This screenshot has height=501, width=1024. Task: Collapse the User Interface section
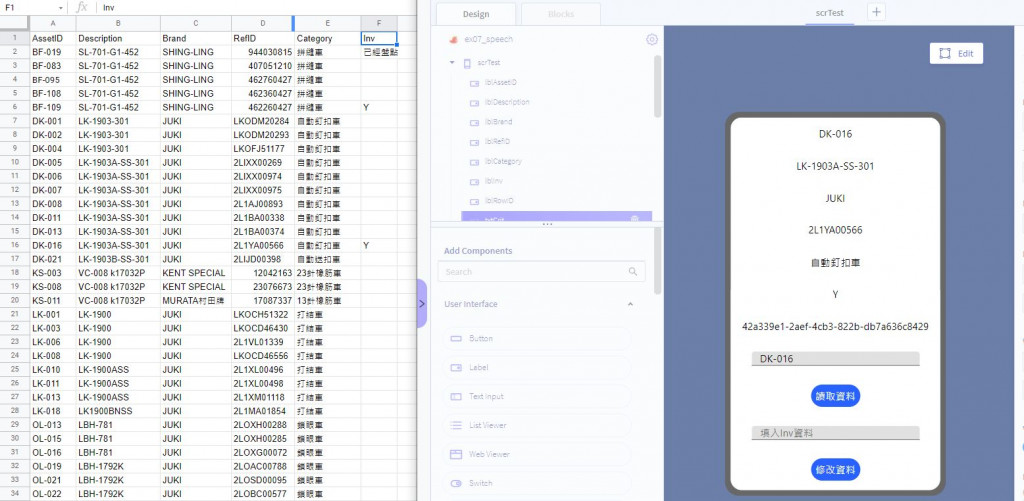pyautogui.click(x=630, y=304)
